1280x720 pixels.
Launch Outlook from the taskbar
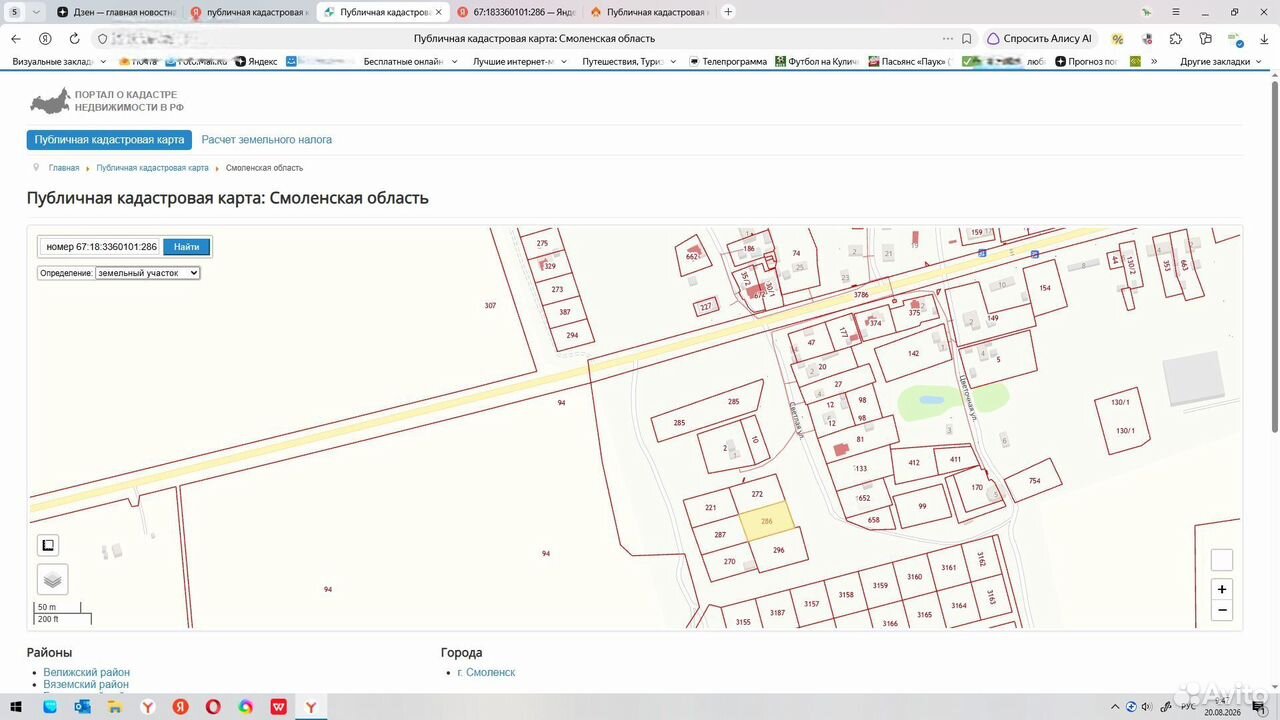(82, 707)
